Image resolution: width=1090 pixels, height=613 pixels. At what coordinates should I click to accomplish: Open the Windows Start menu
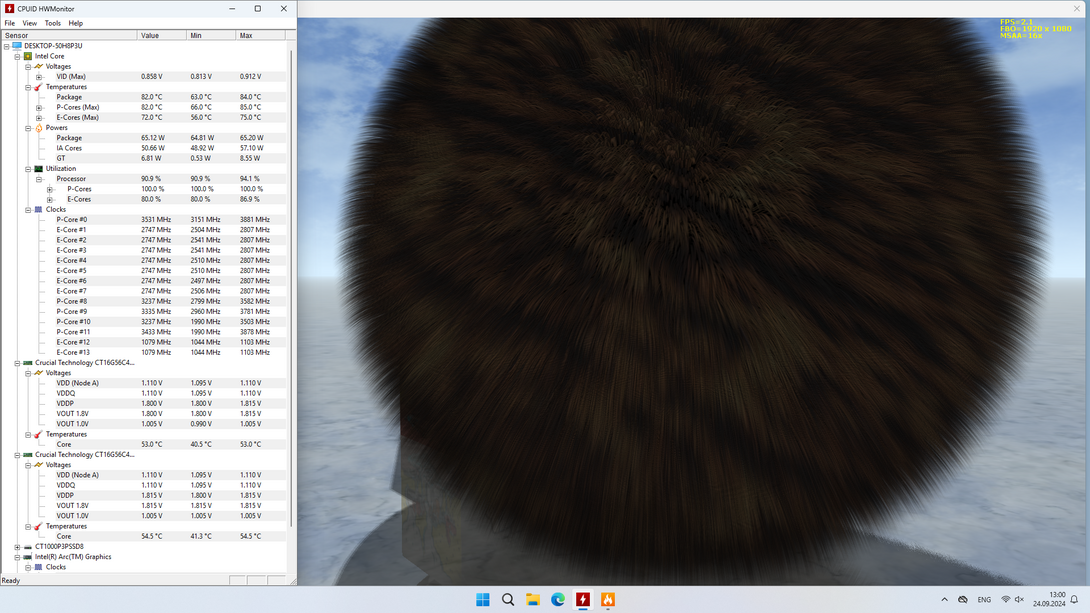pyautogui.click(x=483, y=600)
